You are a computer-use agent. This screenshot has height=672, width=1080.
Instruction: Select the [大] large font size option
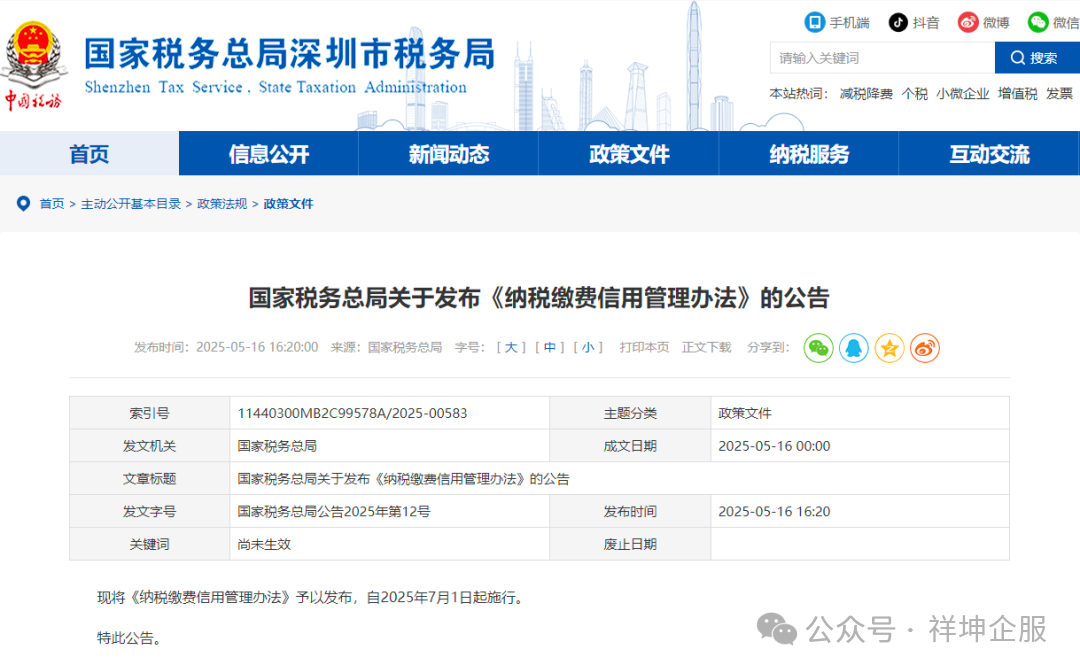(510, 347)
